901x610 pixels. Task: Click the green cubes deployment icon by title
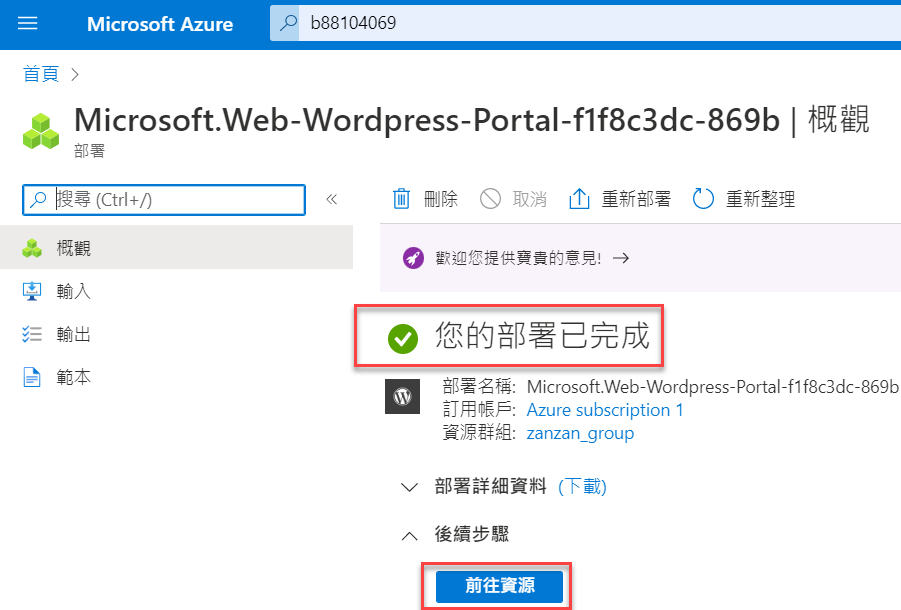(41, 132)
